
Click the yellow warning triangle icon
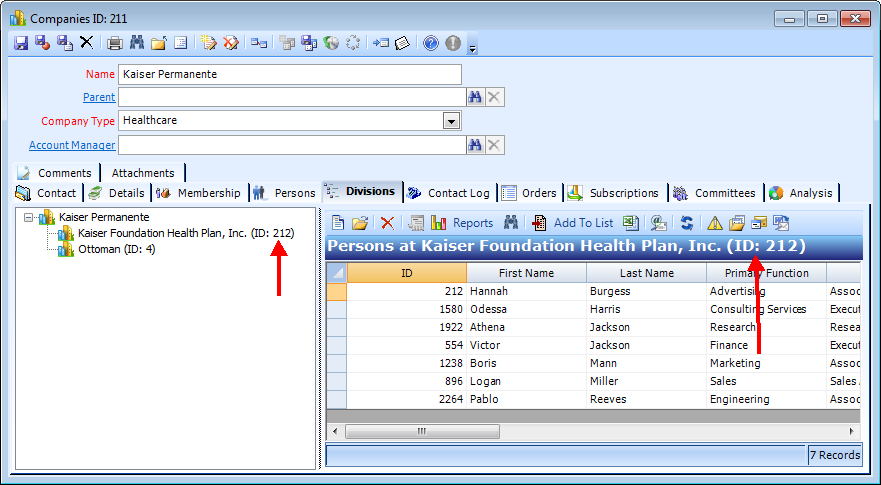click(x=715, y=223)
